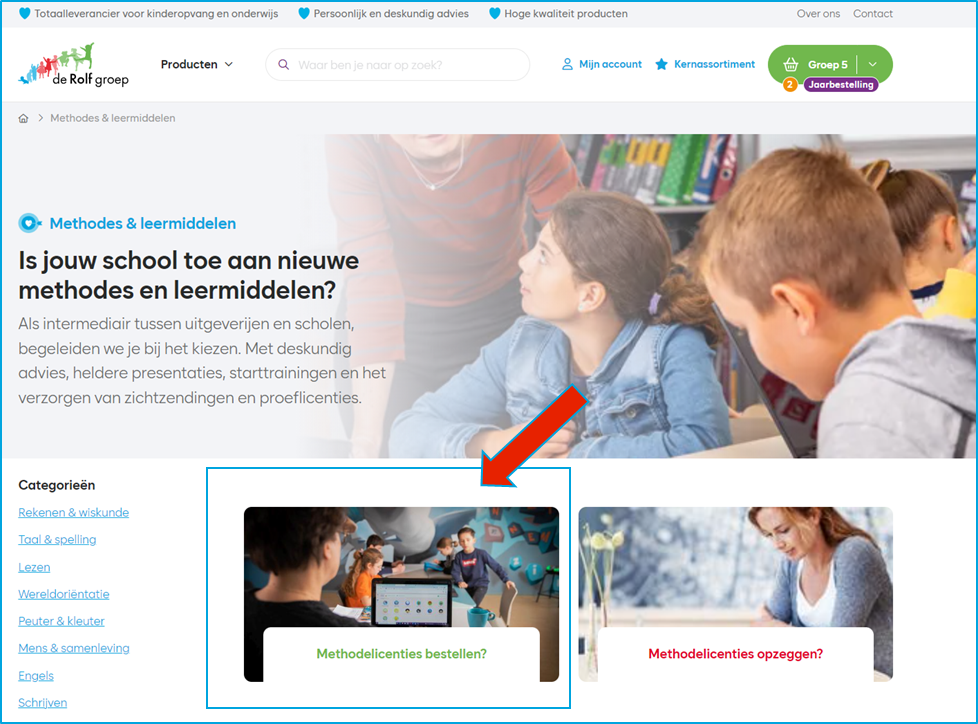This screenshot has width=978, height=724.
Task: Click the Jaarbestelling purple label
Action: point(841,85)
